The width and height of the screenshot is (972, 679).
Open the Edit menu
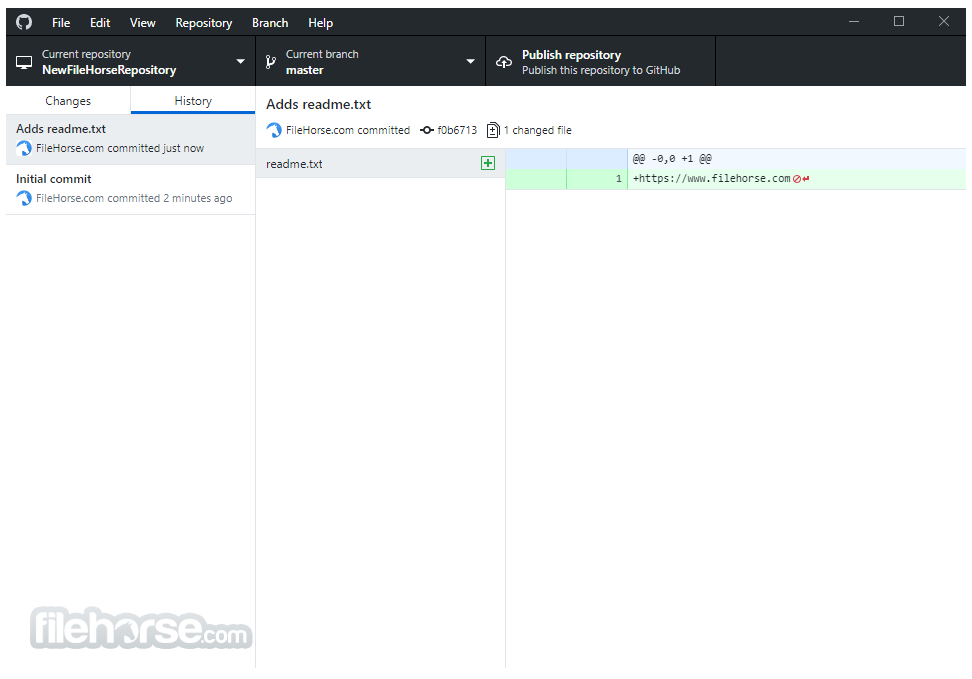click(100, 23)
